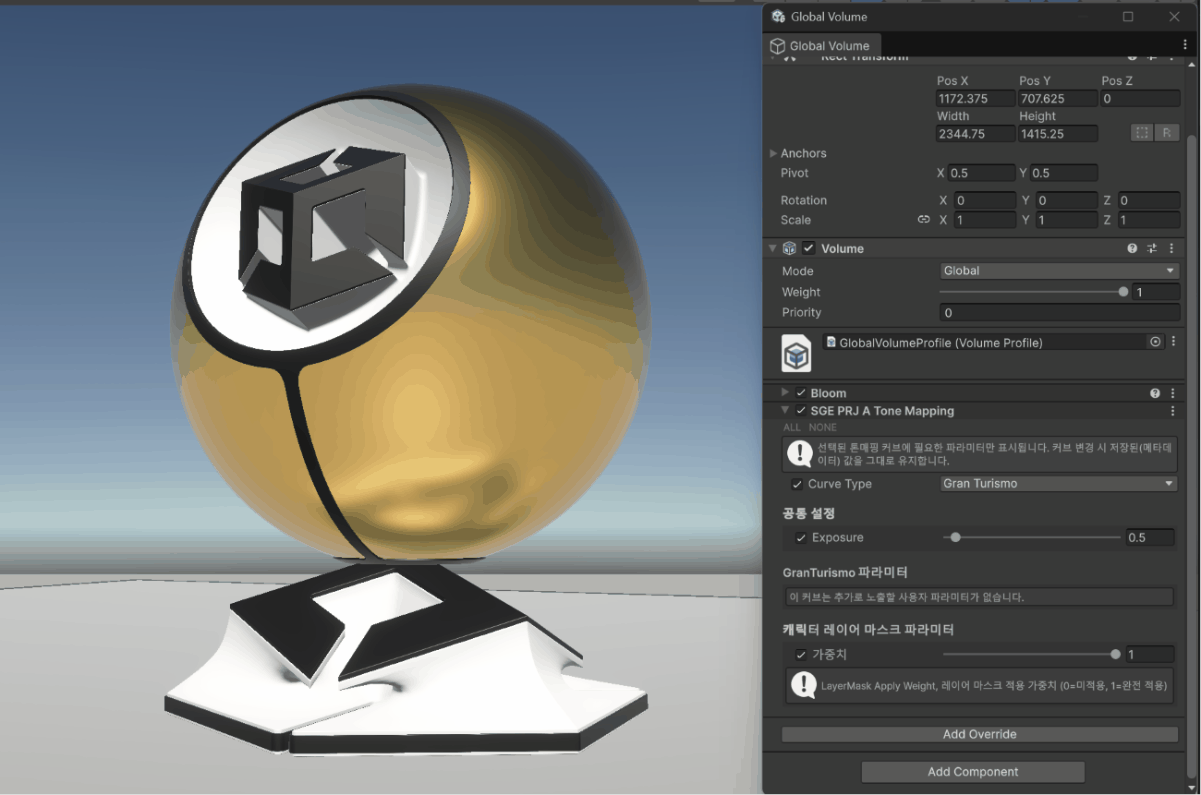Close the Global Volume window
The height and width of the screenshot is (795, 1201).
(1175, 16)
